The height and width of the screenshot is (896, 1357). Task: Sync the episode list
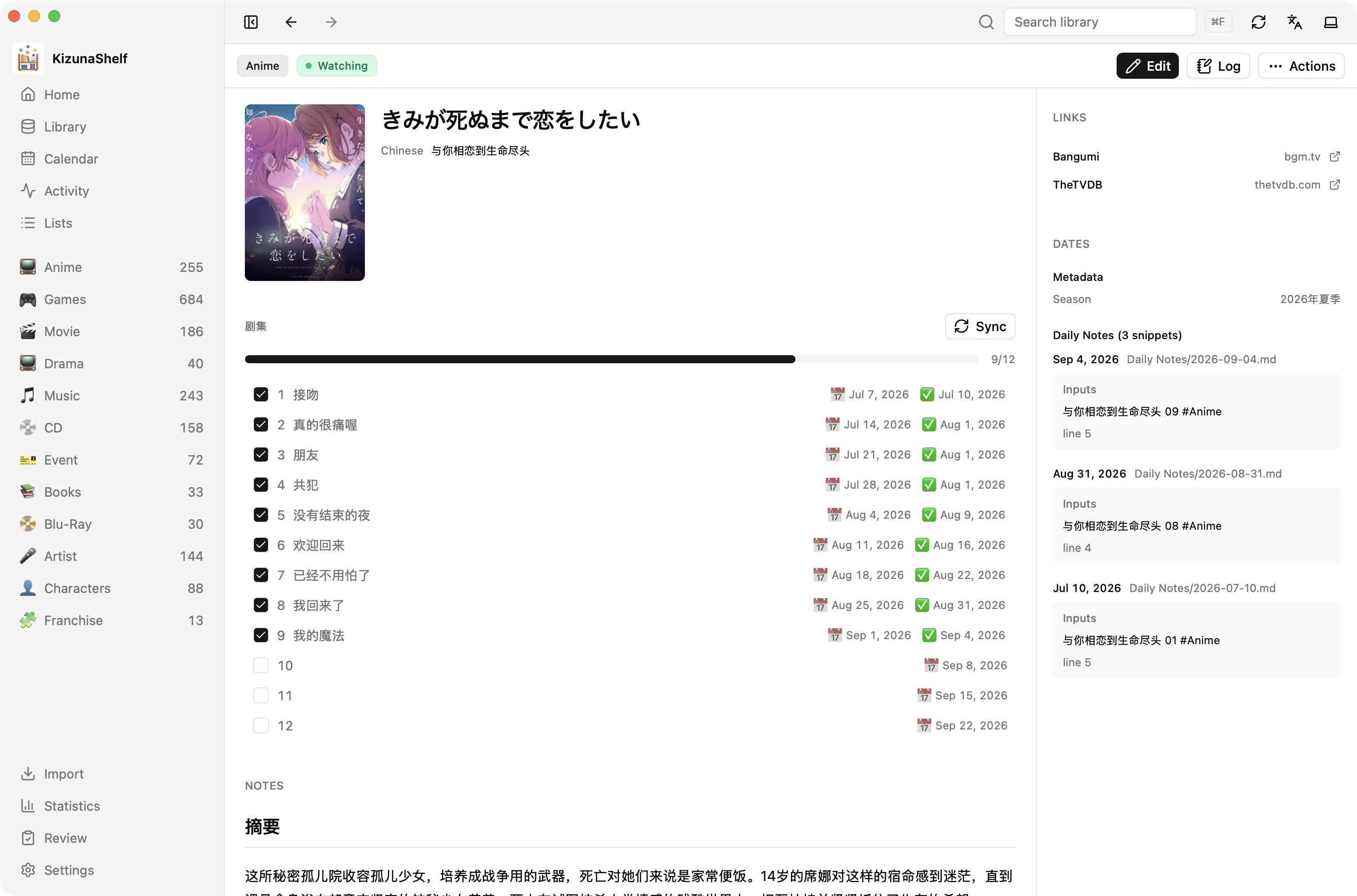[x=980, y=326]
